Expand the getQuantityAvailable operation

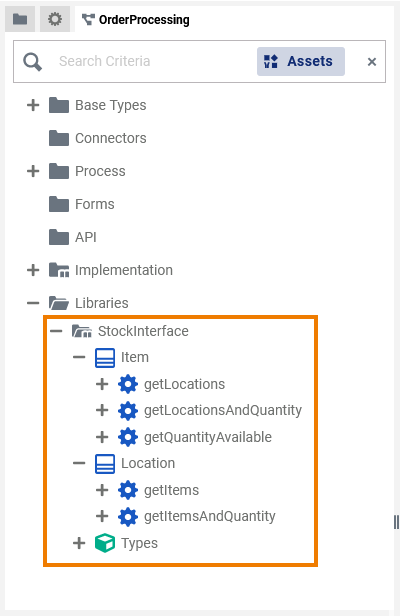pos(102,437)
